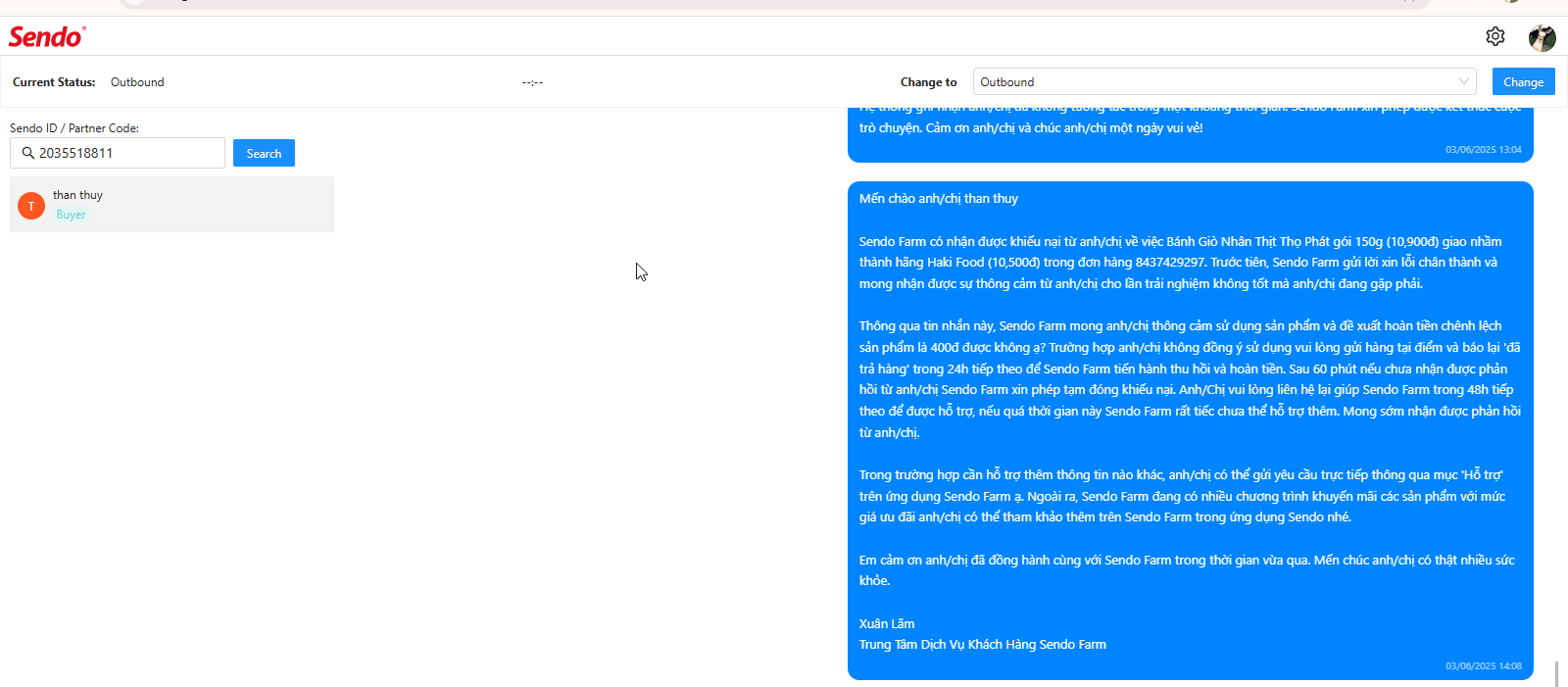Focus the Sendo ID / Partner Code field

[x=118, y=153]
